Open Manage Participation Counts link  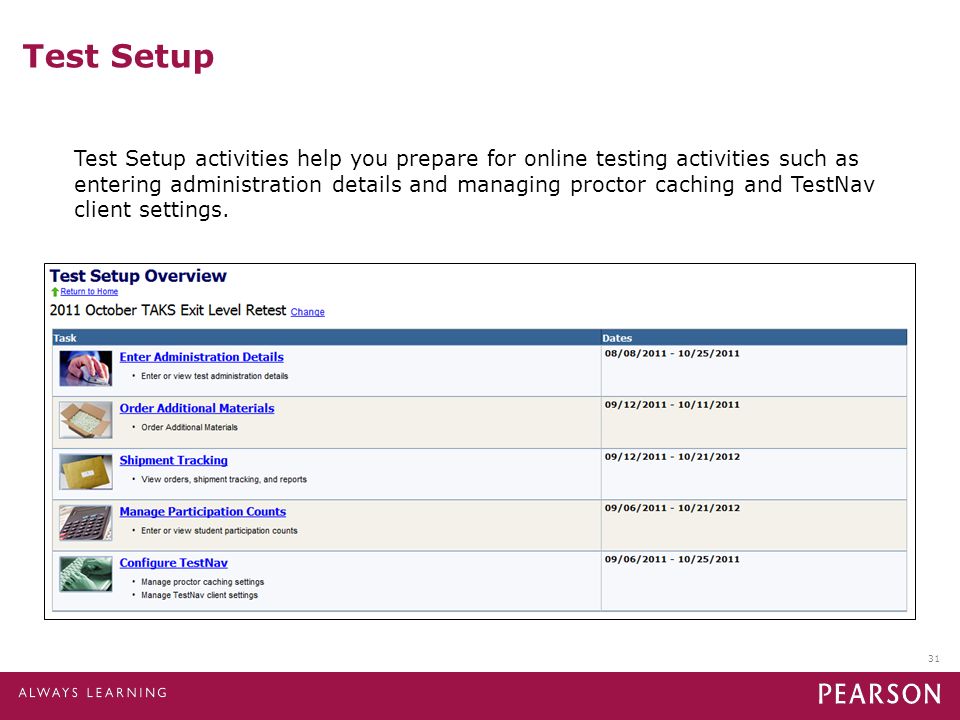tap(203, 512)
